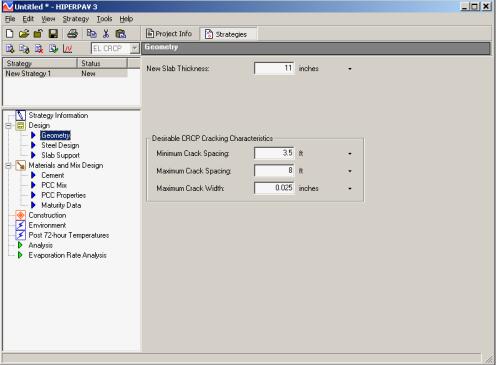Click the Cut scissors icon
The image size is (496, 365).
tap(106, 33)
